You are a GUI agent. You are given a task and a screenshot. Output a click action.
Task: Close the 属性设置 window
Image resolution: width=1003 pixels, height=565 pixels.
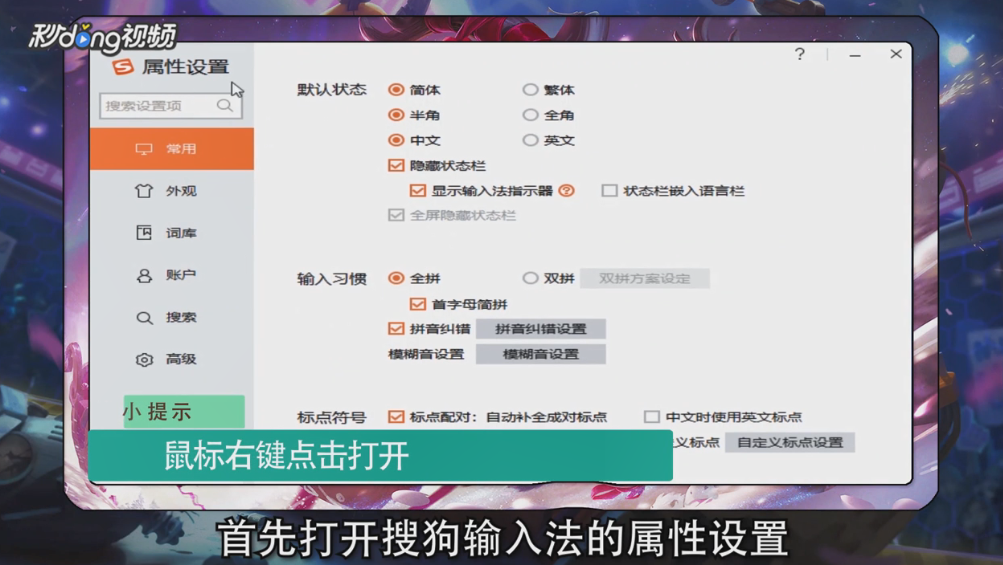tap(896, 54)
